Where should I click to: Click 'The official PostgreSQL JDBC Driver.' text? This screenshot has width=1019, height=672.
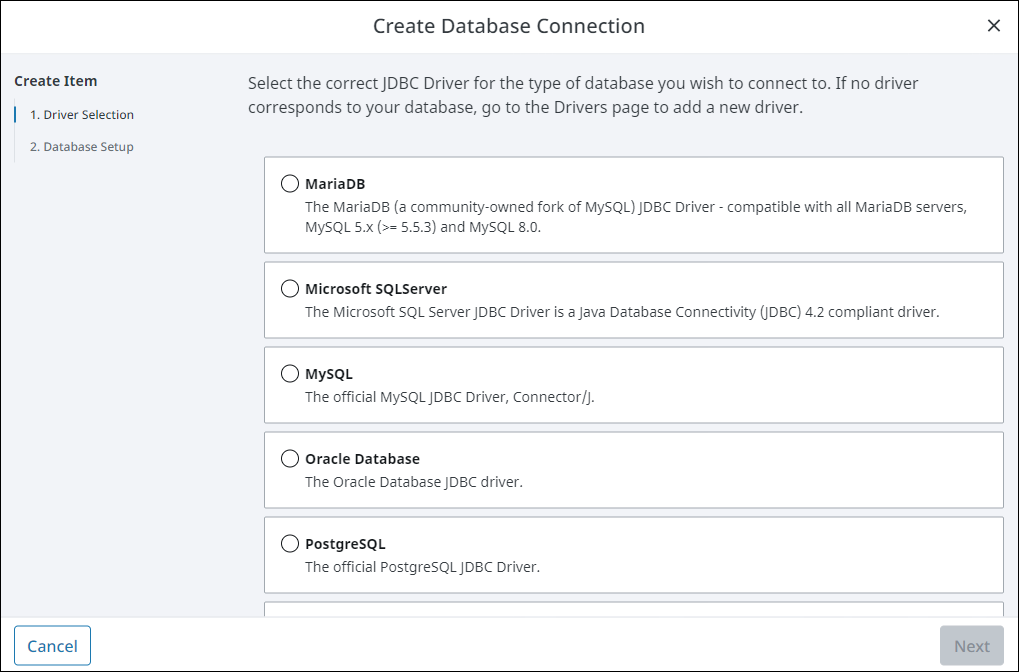pyautogui.click(x=422, y=567)
